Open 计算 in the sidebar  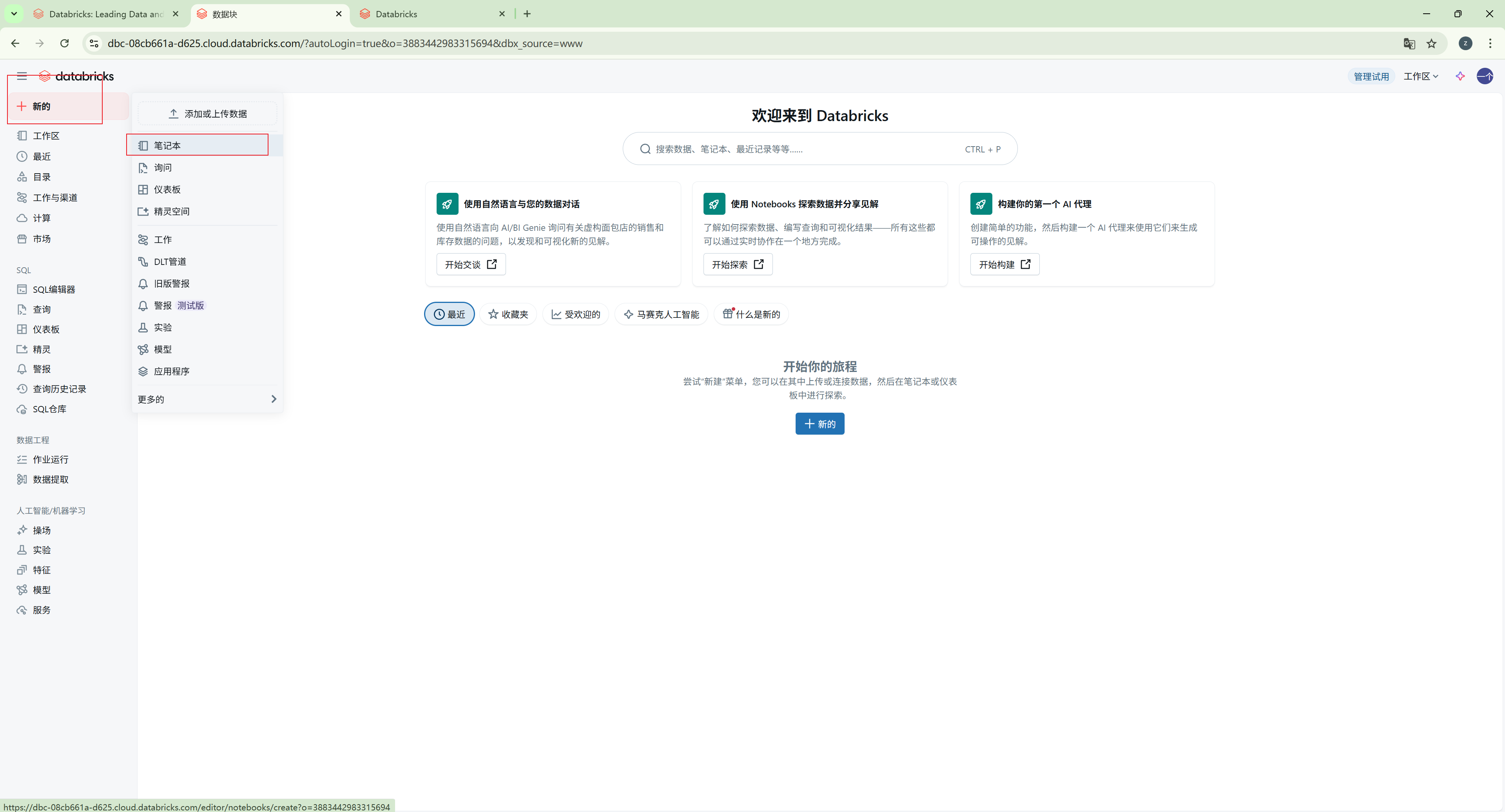click(68, 218)
